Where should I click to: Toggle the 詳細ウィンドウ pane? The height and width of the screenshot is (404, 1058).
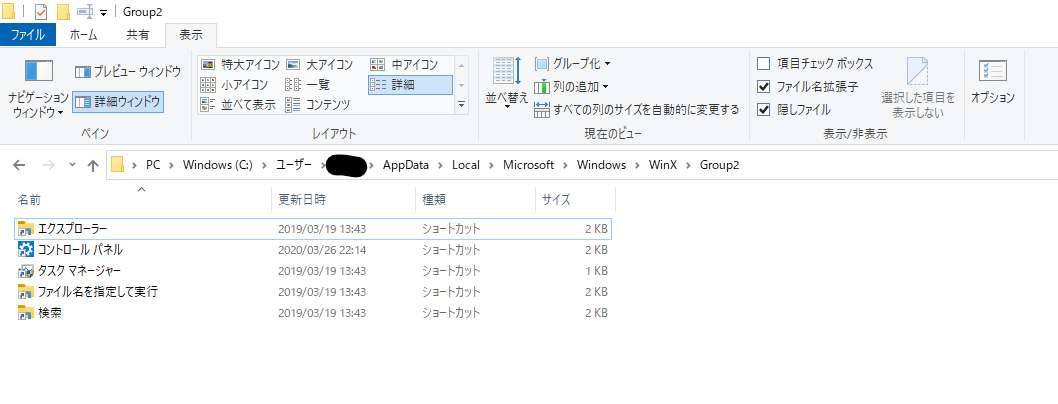pos(117,102)
